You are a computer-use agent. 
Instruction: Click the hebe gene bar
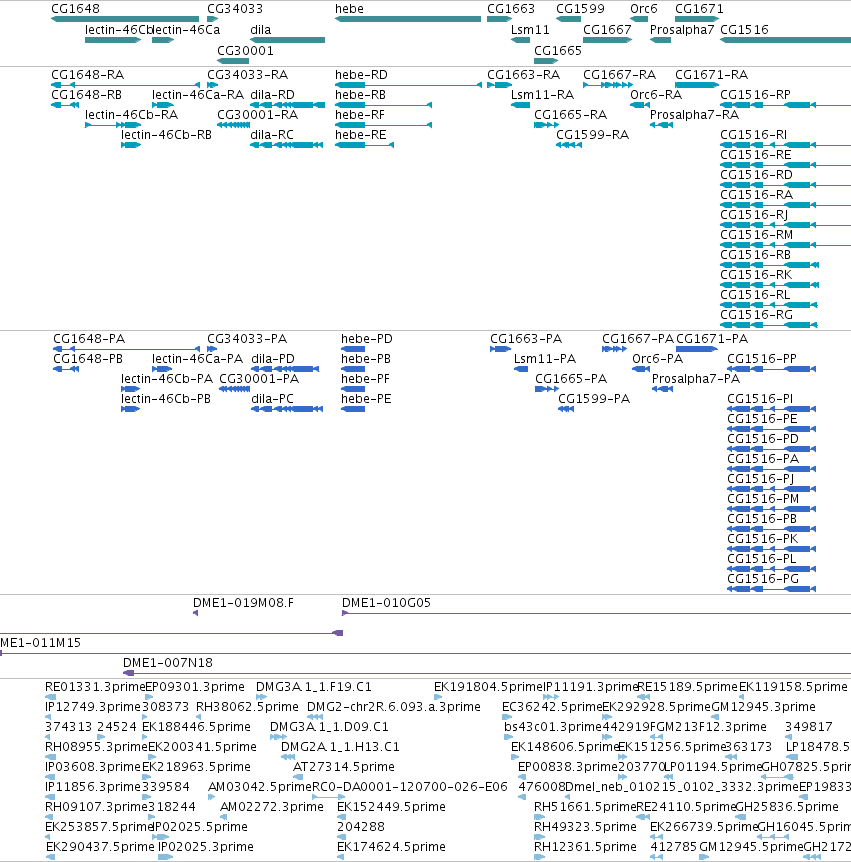408,19
